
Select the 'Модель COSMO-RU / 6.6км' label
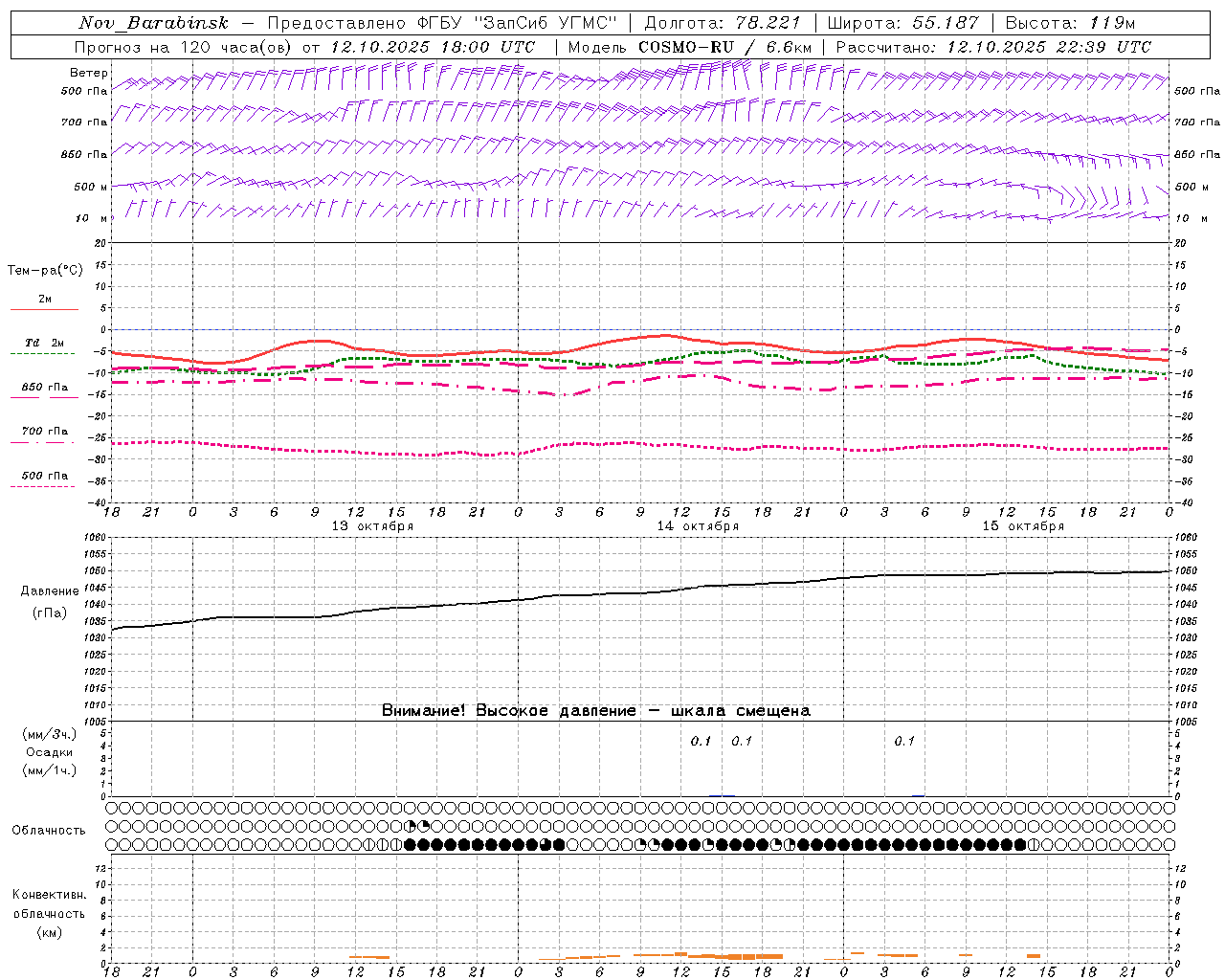[690, 47]
